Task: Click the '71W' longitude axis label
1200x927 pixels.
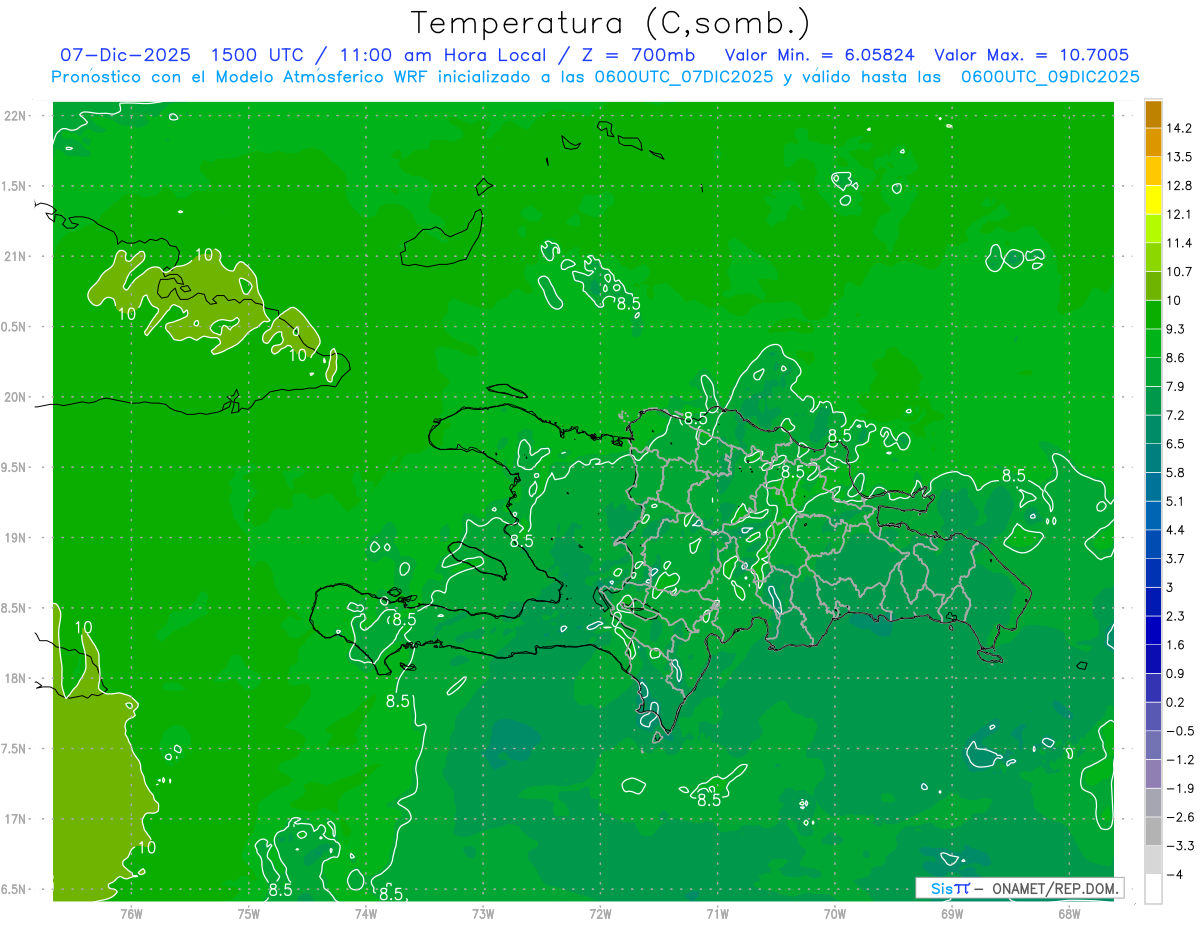Action: coord(717,914)
